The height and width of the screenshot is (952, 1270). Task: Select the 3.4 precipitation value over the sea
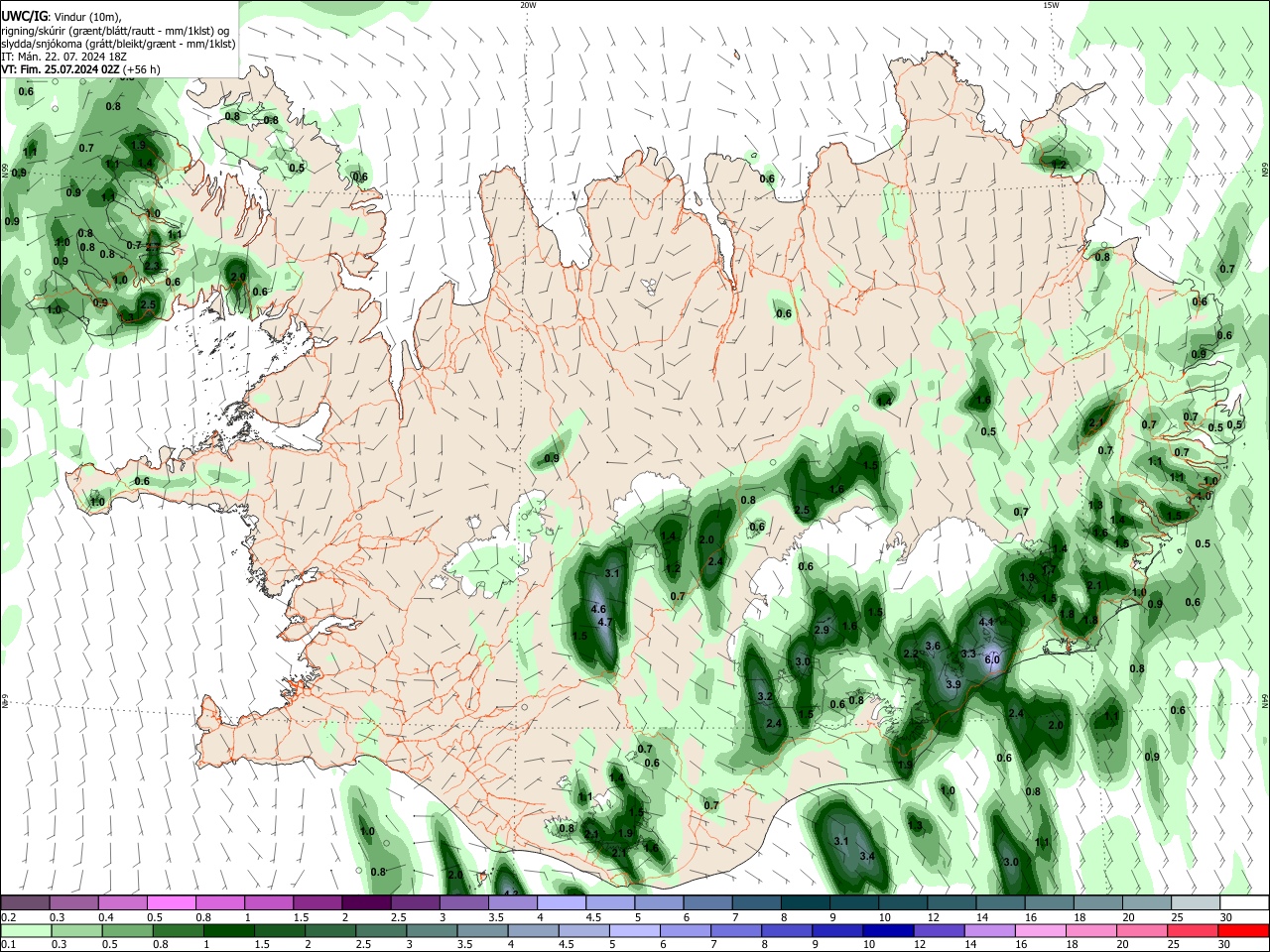(x=867, y=856)
